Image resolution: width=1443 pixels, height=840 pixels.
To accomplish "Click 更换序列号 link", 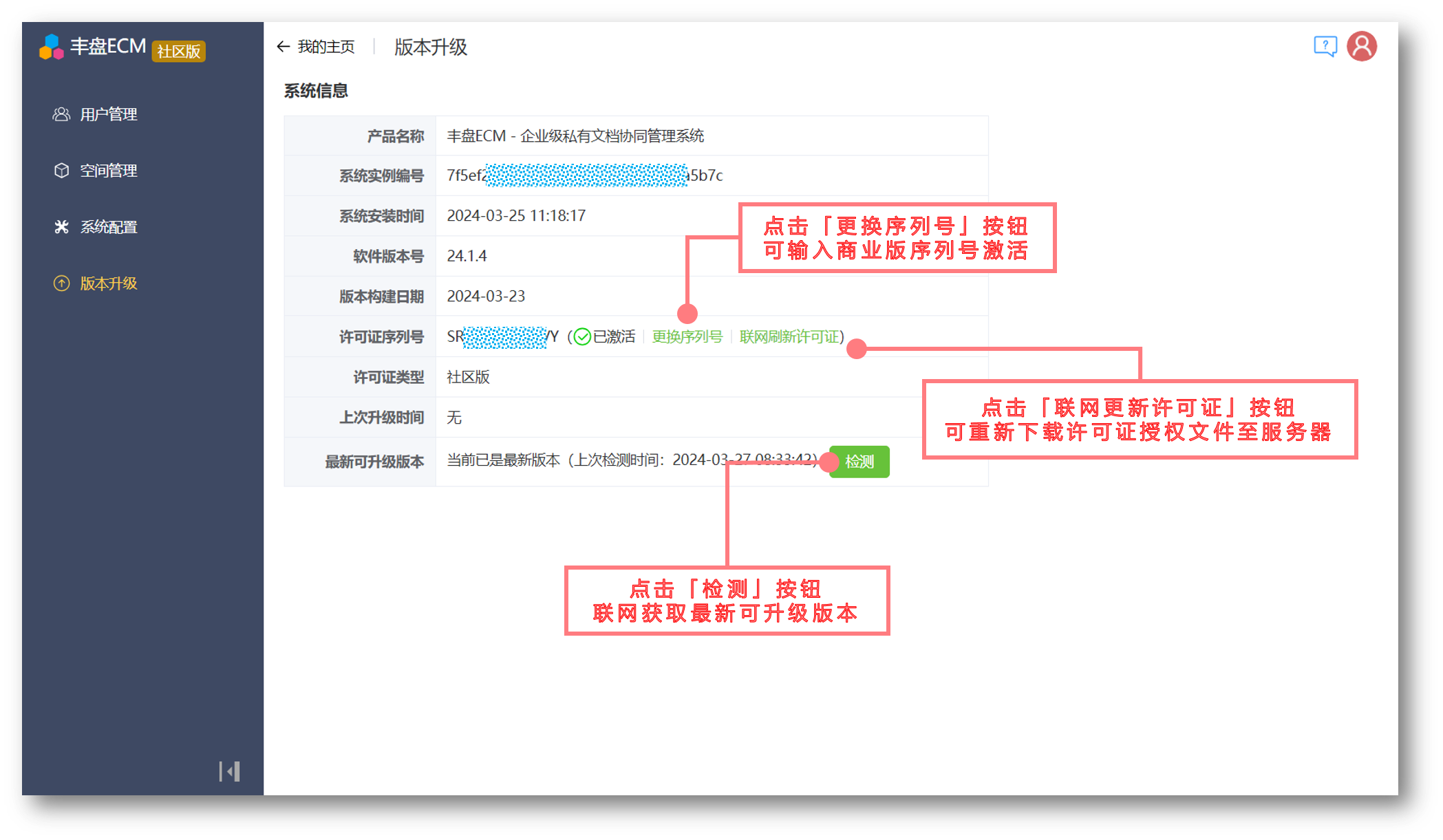I will [x=687, y=336].
